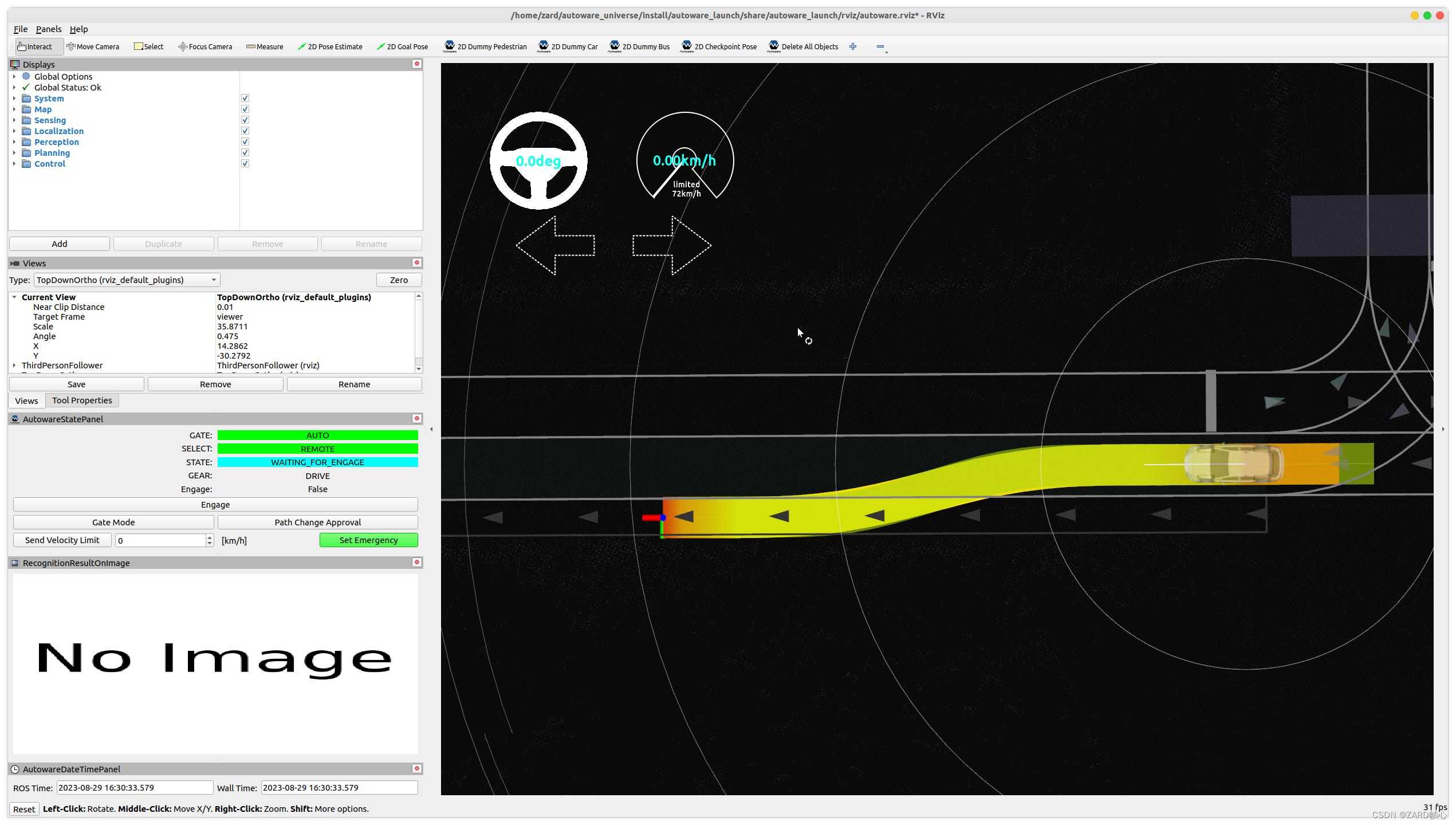Click the Set Emergency button
Viewport: 1456px width, 825px height.
click(x=368, y=540)
